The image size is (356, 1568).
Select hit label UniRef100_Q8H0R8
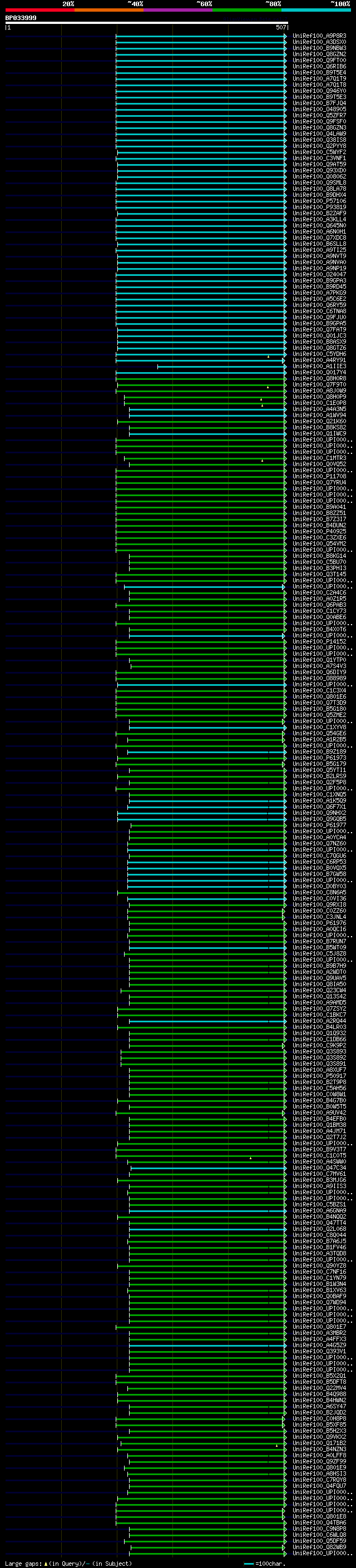(319, 379)
